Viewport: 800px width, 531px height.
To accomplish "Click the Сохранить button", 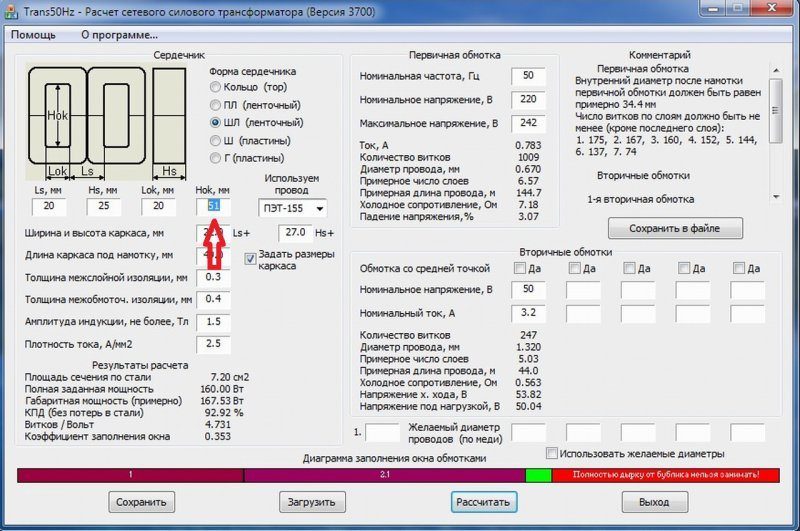I will (x=141, y=502).
